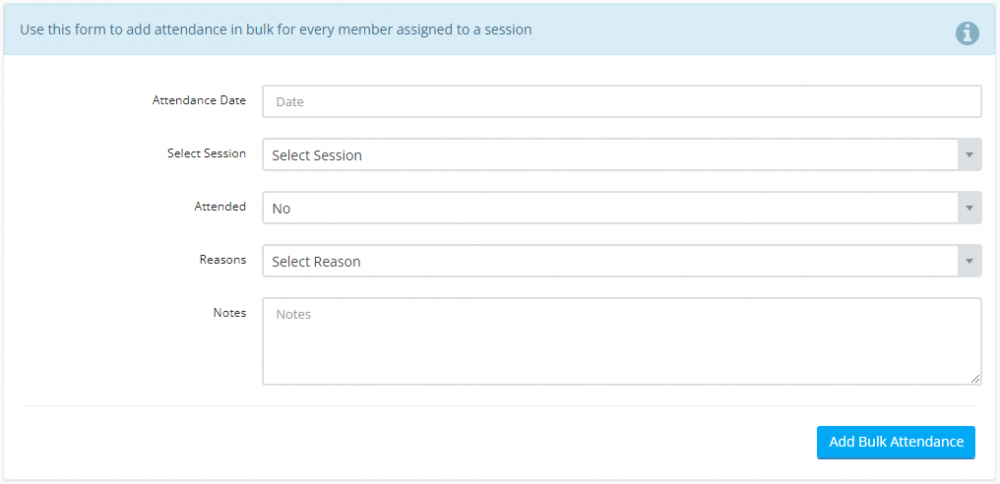Click the info icon in the blue banner
The height and width of the screenshot is (484, 1000).
coord(967,33)
